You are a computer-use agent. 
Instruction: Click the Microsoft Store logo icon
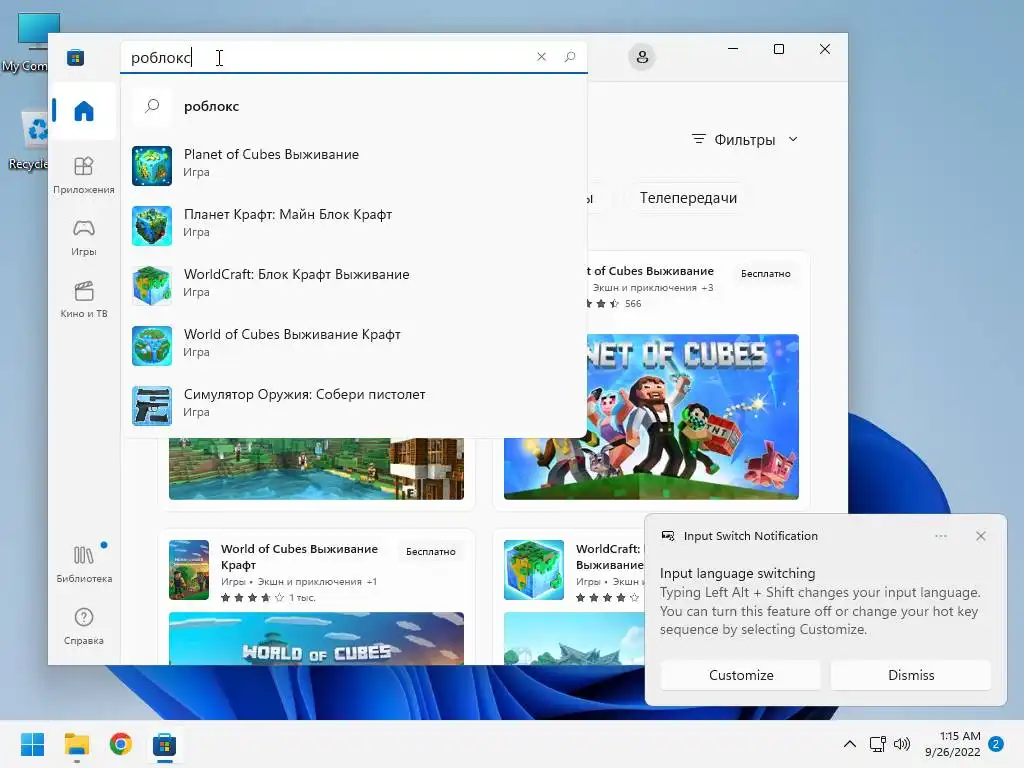tap(75, 57)
